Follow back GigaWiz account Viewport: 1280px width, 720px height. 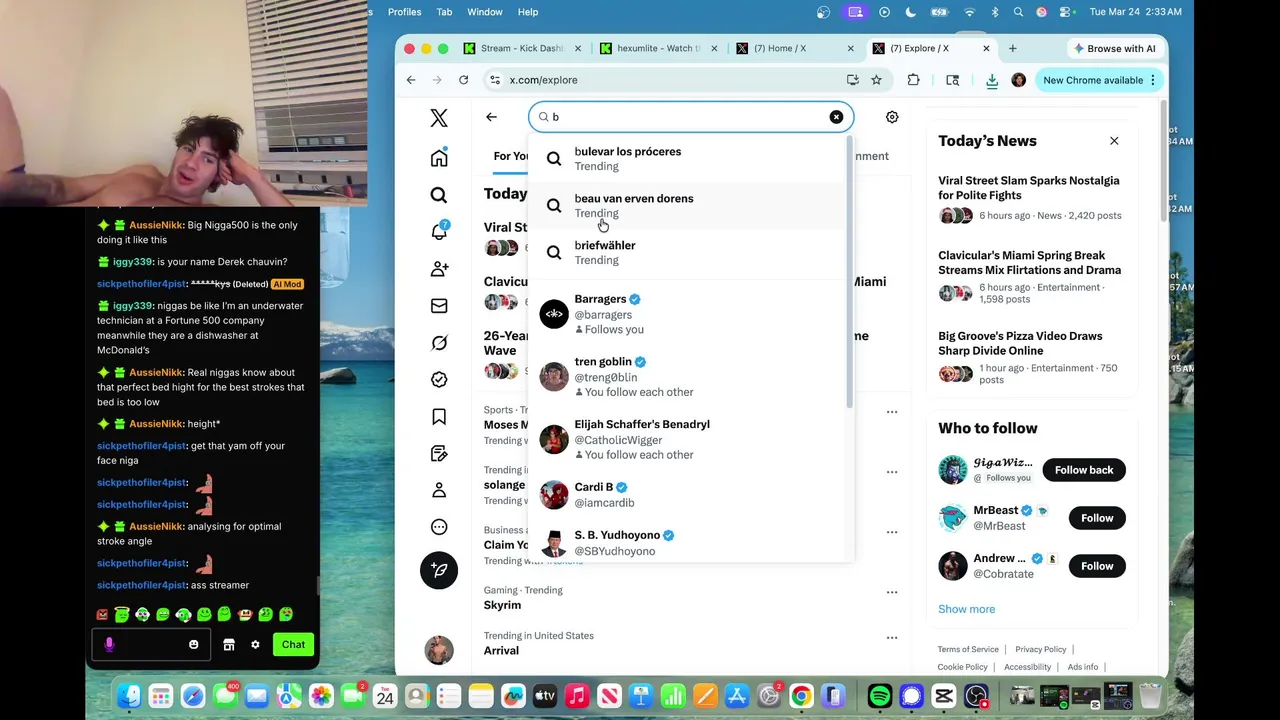(1084, 470)
